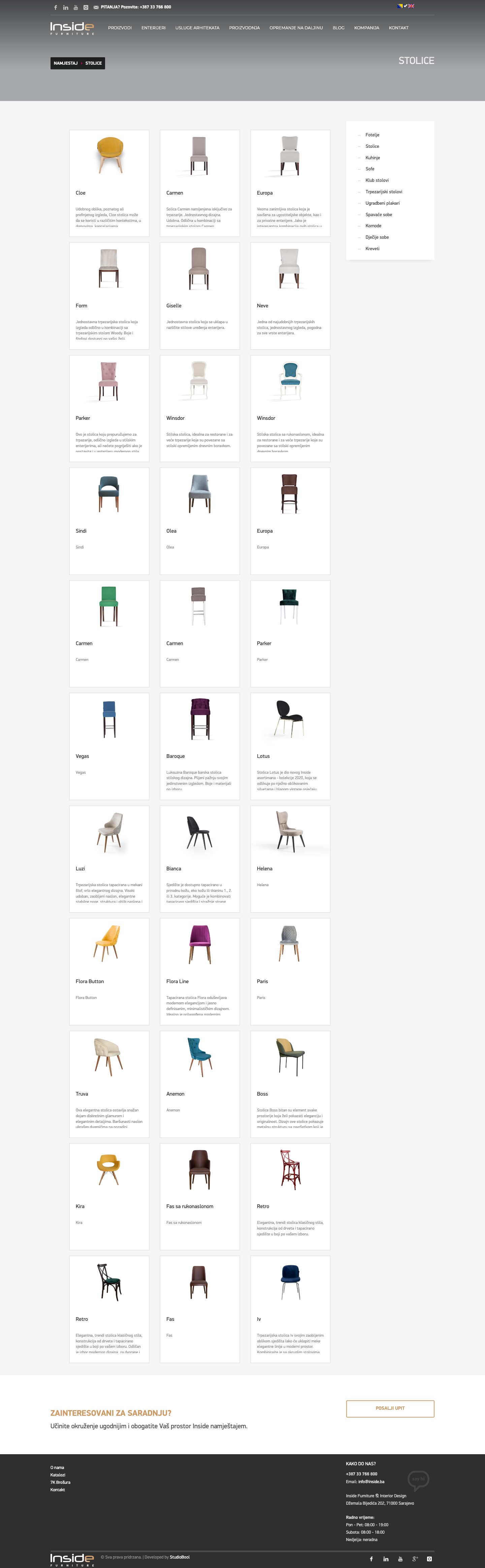
Task: Select Trpezarijski stolovi in the sidebar
Action: 383,192
